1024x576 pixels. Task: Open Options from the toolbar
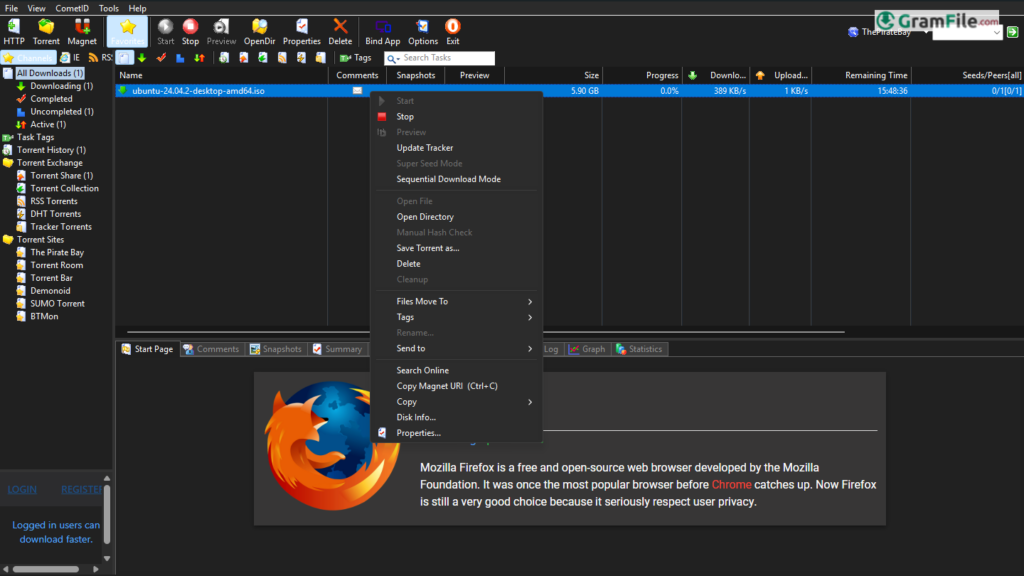click(423, 31)
